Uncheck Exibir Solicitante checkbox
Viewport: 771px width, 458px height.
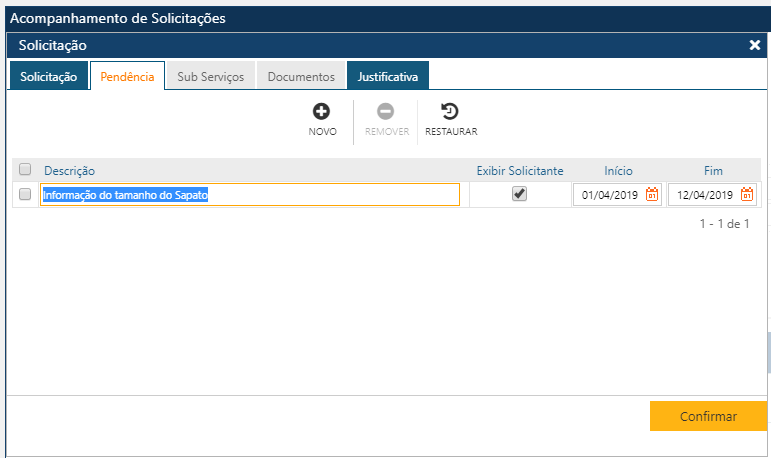coord(519,194)
